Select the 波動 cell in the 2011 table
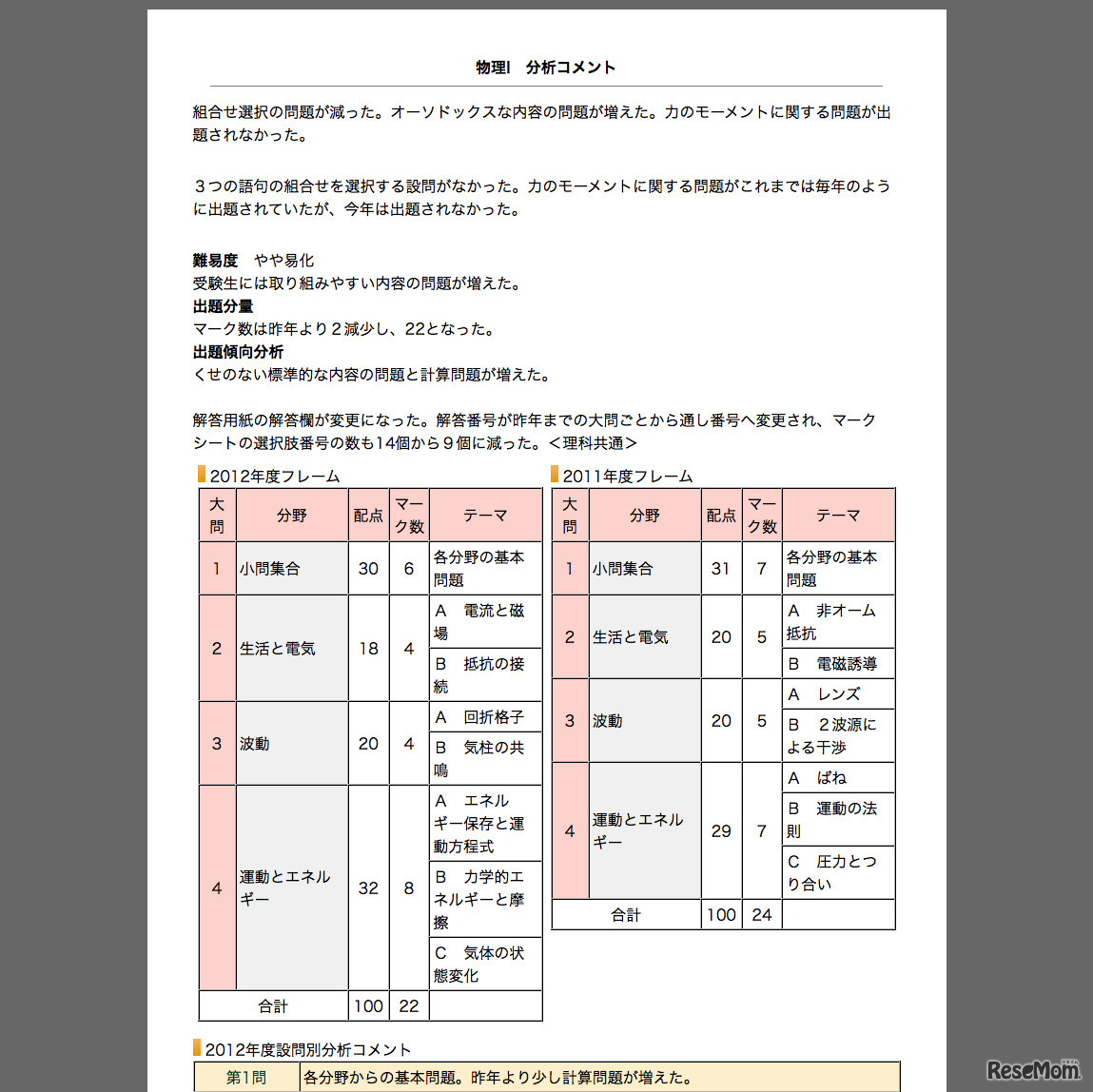The width and height of the screenshot is (1093, 1092). tap(610, 721)
